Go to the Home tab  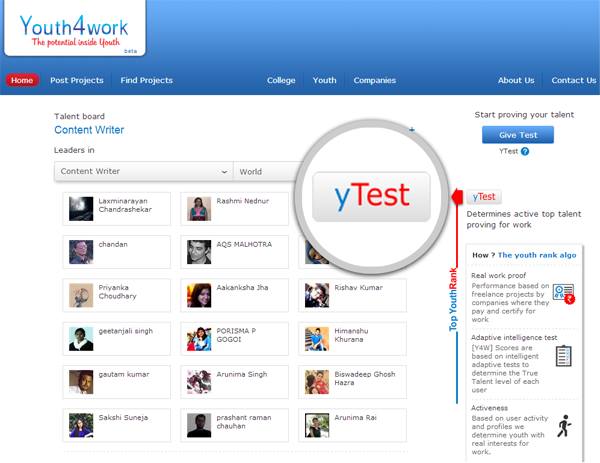pos(22,80)
